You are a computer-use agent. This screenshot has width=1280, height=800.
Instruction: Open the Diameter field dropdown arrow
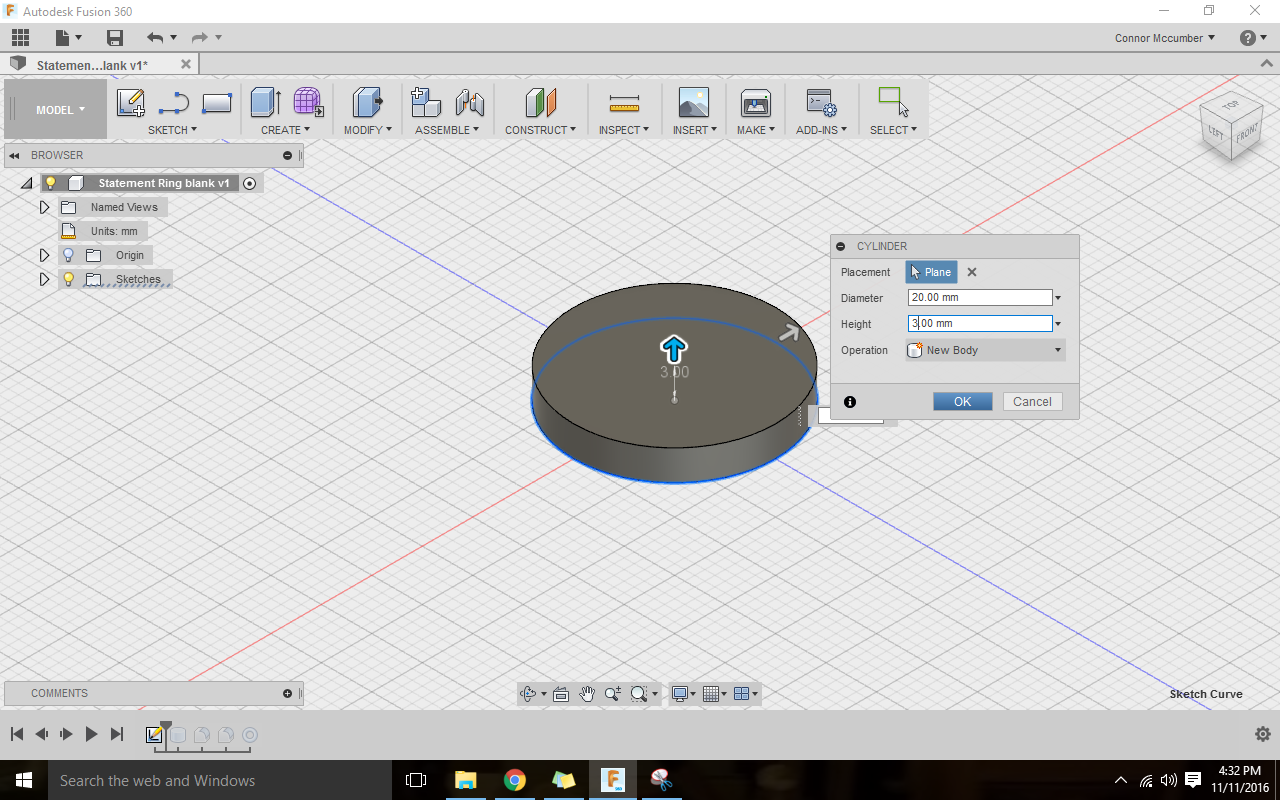coord(1058,298)
